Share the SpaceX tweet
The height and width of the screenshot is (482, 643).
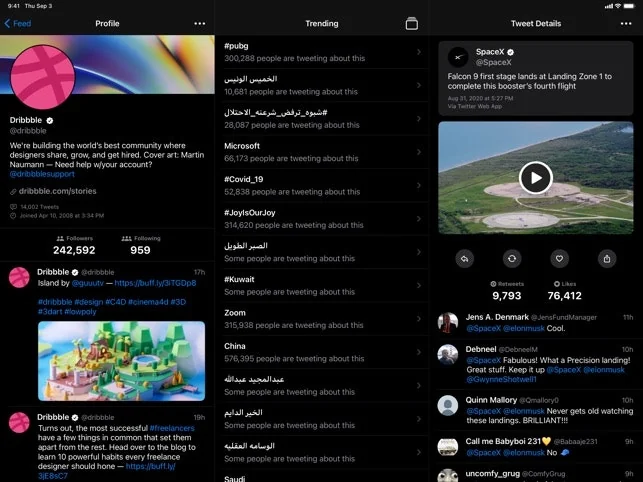click(607, 259)
